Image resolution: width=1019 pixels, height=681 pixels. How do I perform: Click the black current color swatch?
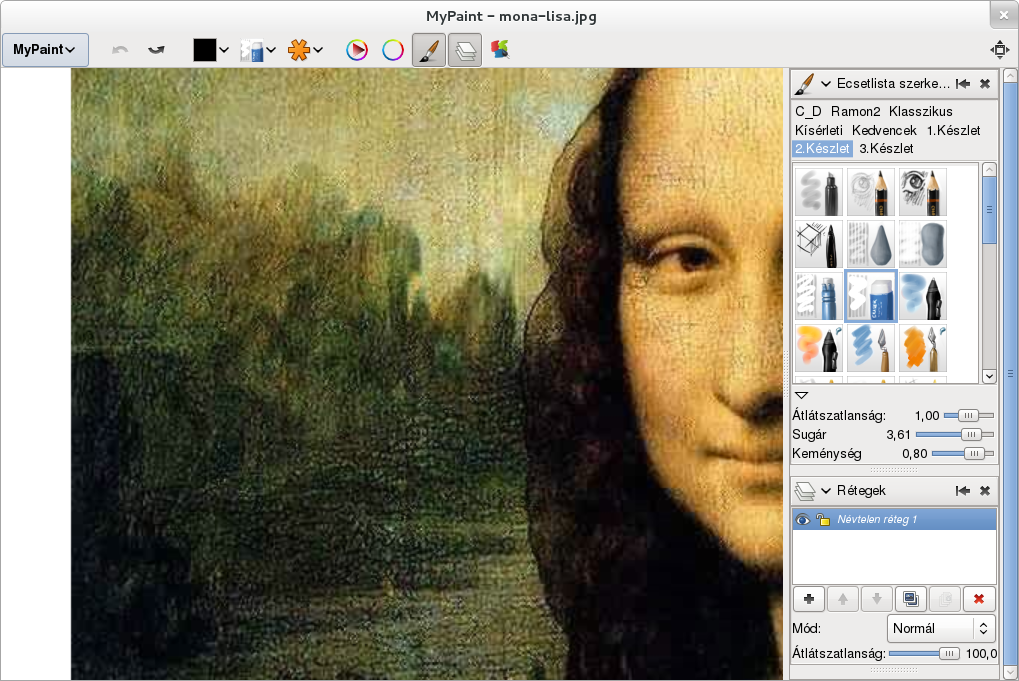tap(204, 50)
